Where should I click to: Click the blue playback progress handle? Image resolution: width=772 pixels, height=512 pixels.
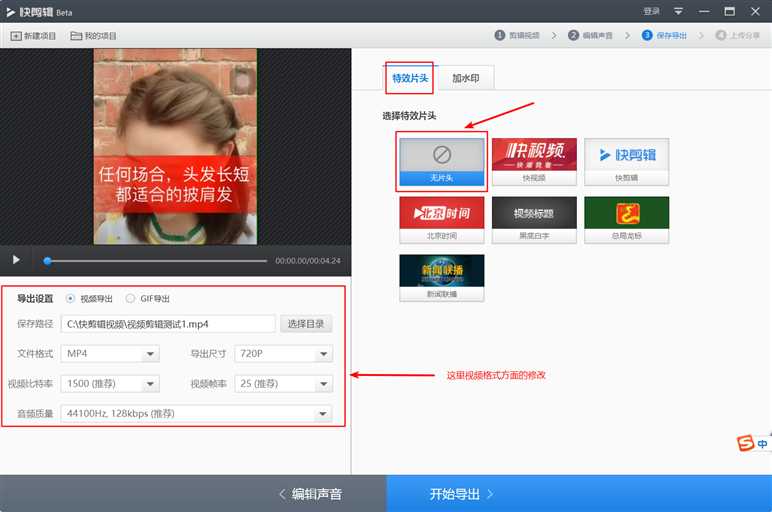click(47, 261)
